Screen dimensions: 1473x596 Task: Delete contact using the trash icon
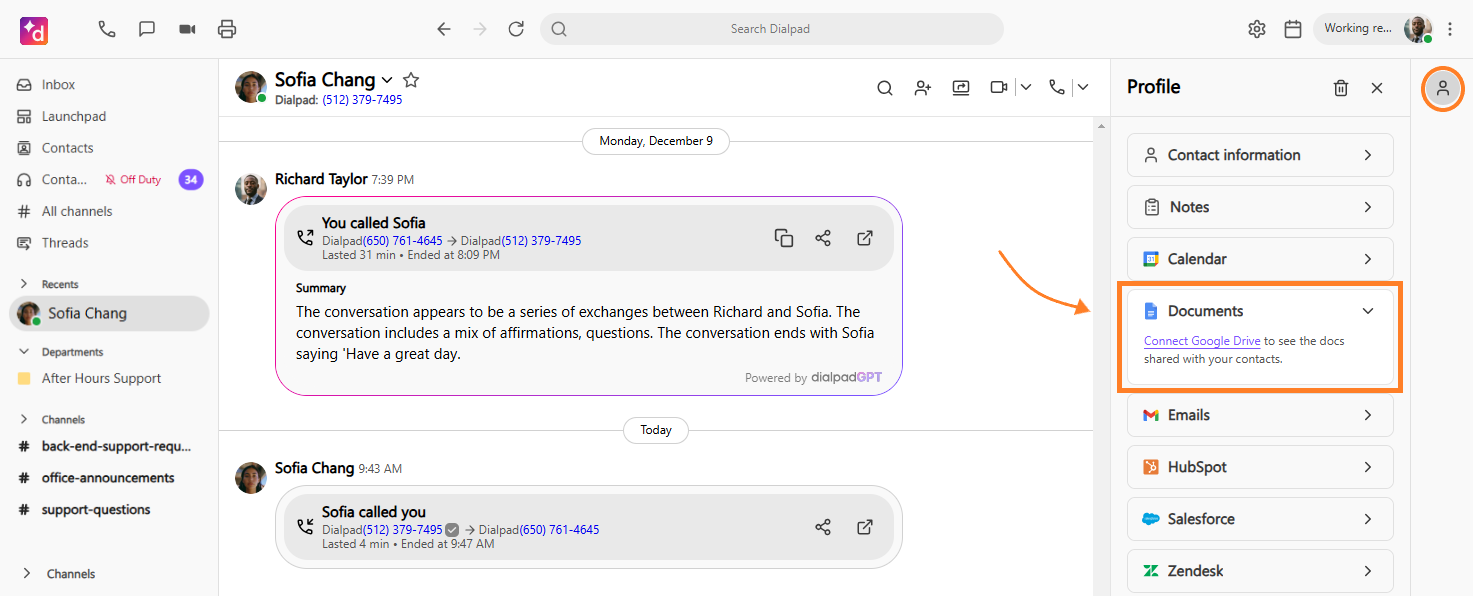[x=1341, y=88]
